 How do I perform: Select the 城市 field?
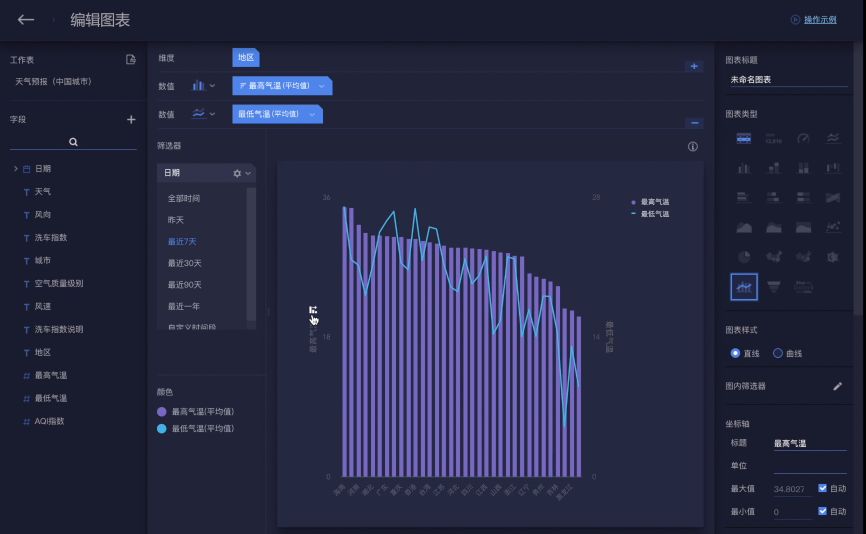tap(43, 260)
